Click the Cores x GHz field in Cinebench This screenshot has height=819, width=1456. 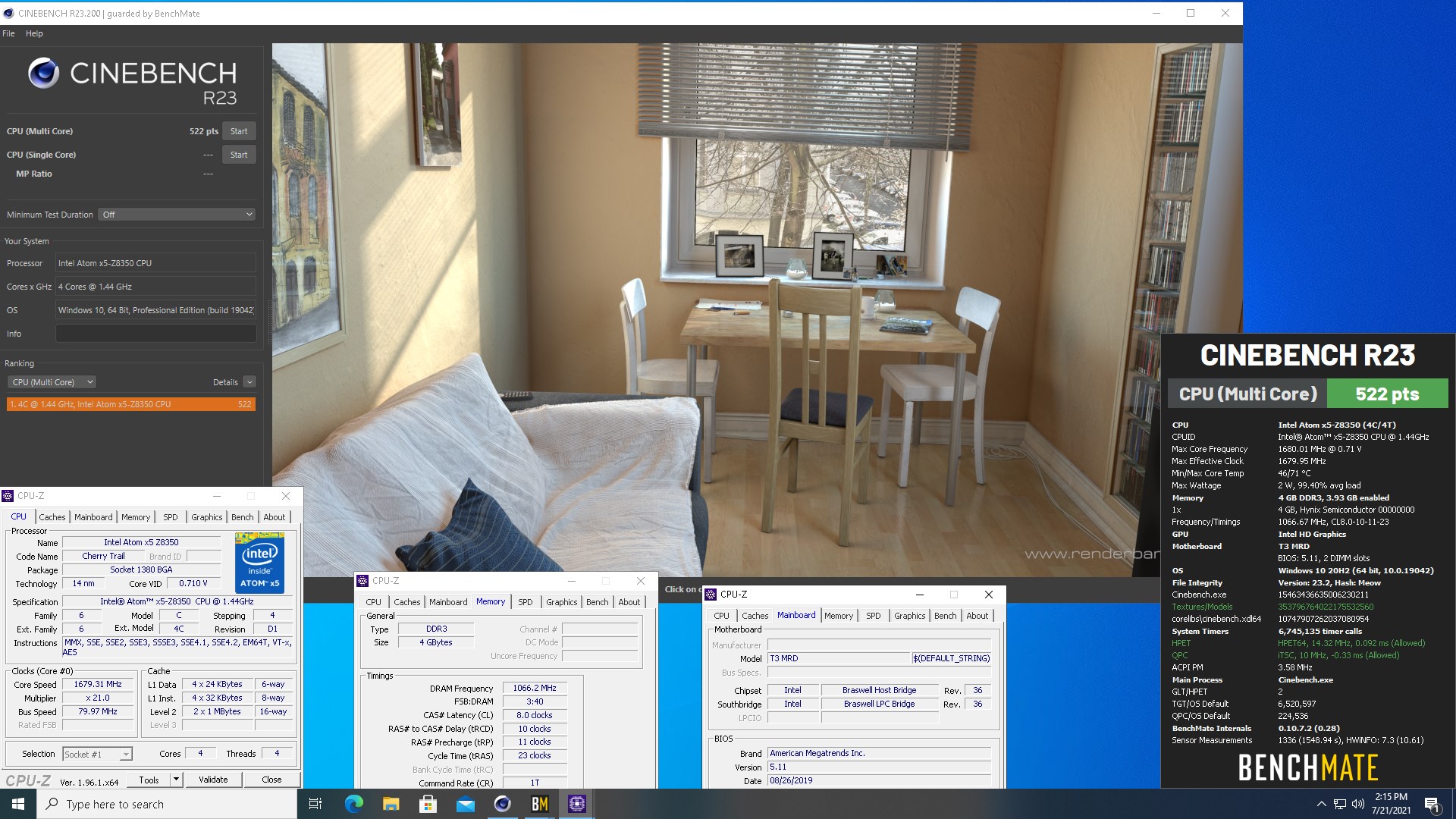(155, 287)
